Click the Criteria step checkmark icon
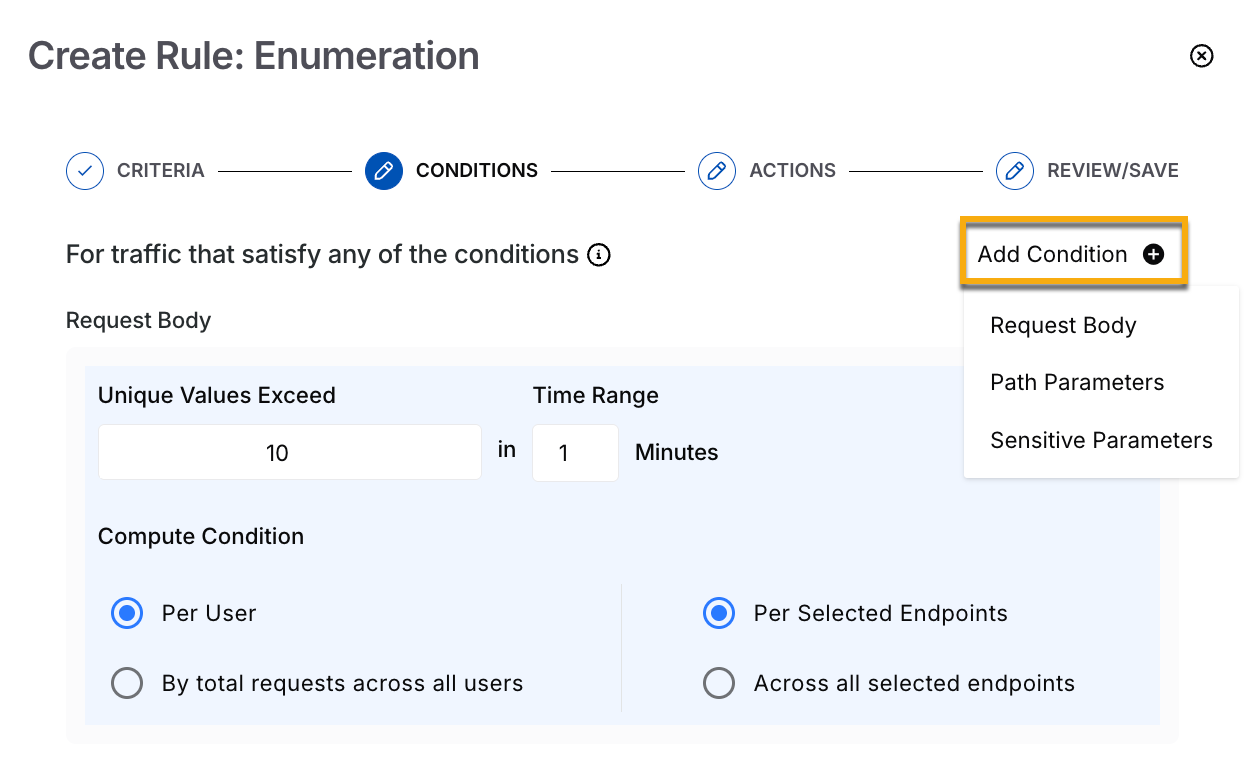Screen dimensions: 1250x758 [x=85, y=171]
